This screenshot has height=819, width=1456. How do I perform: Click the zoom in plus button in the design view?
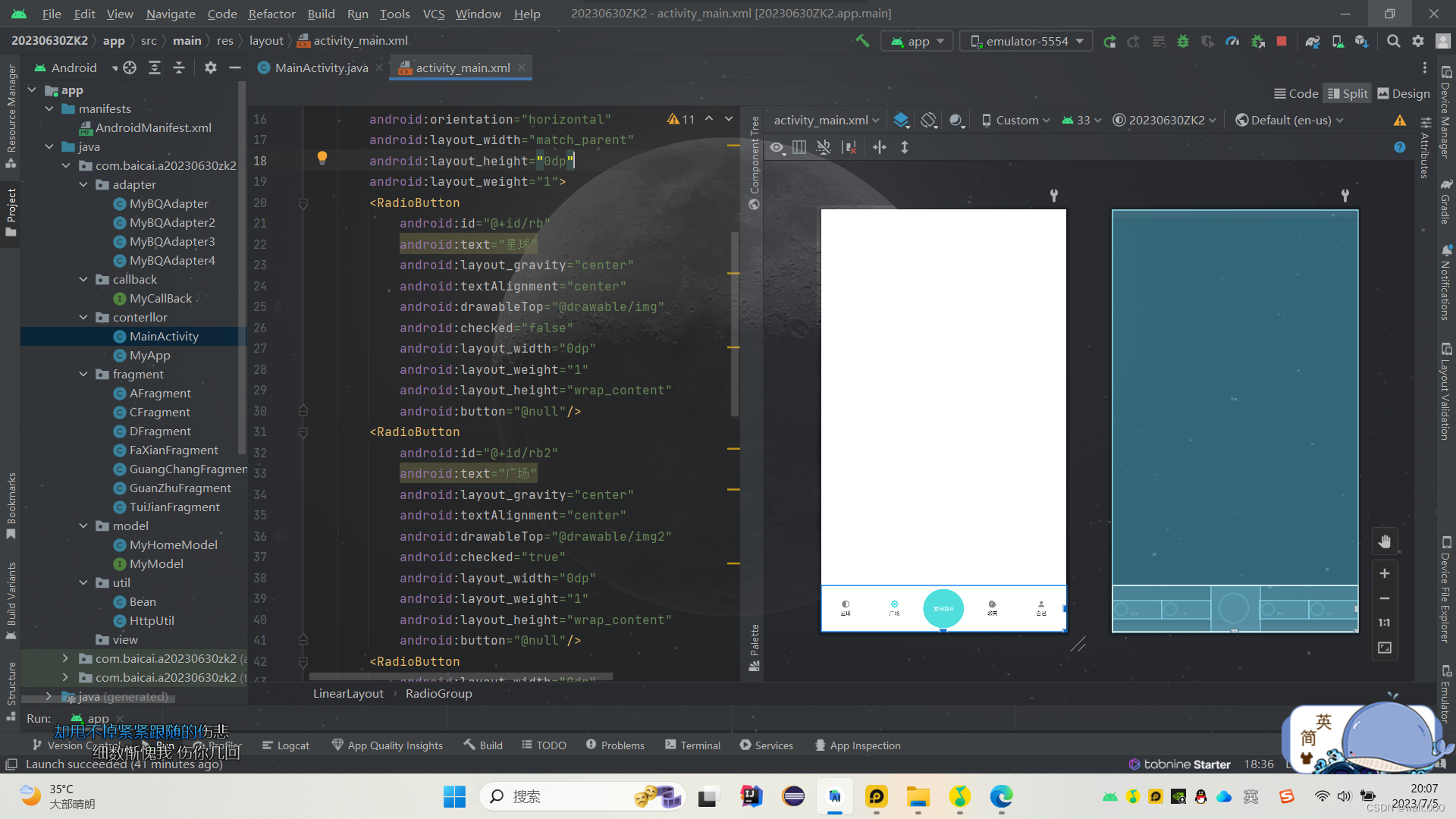pos(1385,573)
